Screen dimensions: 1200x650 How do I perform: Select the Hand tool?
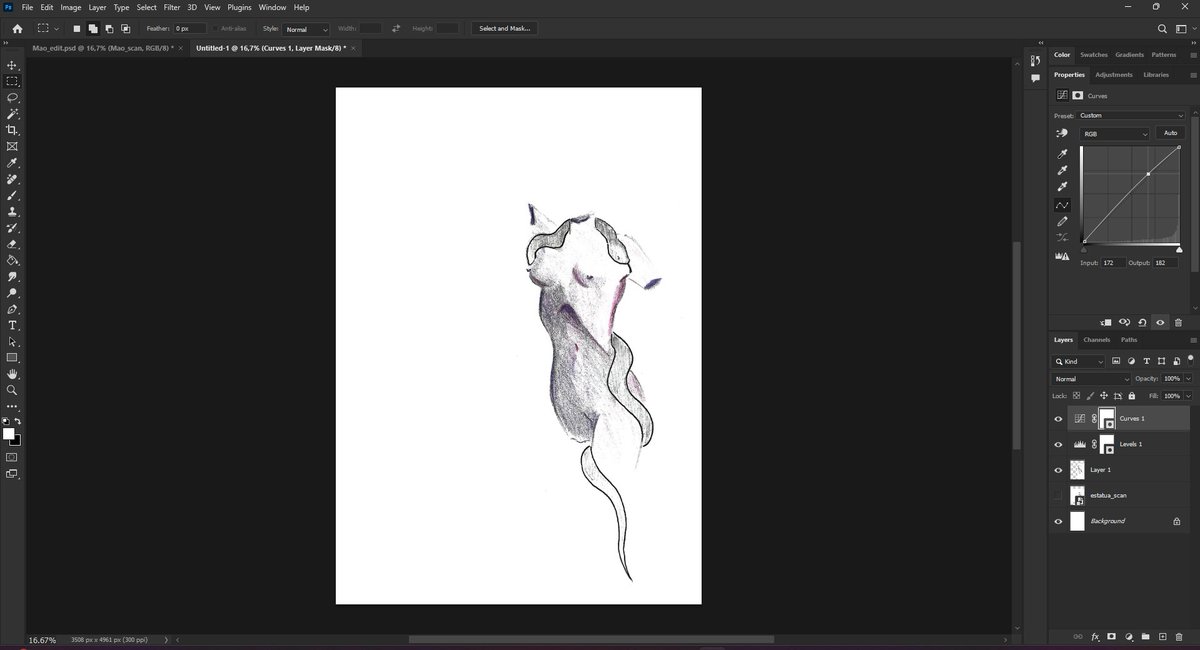12,374
